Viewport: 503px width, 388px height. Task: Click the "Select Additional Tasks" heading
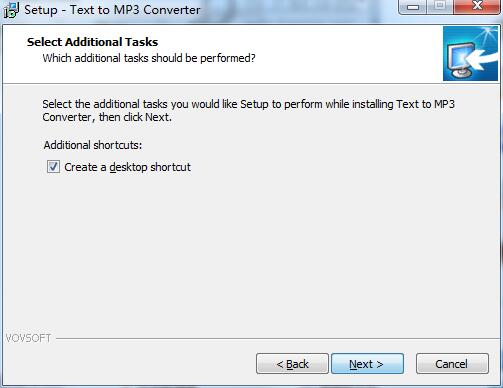click(92, 42)
